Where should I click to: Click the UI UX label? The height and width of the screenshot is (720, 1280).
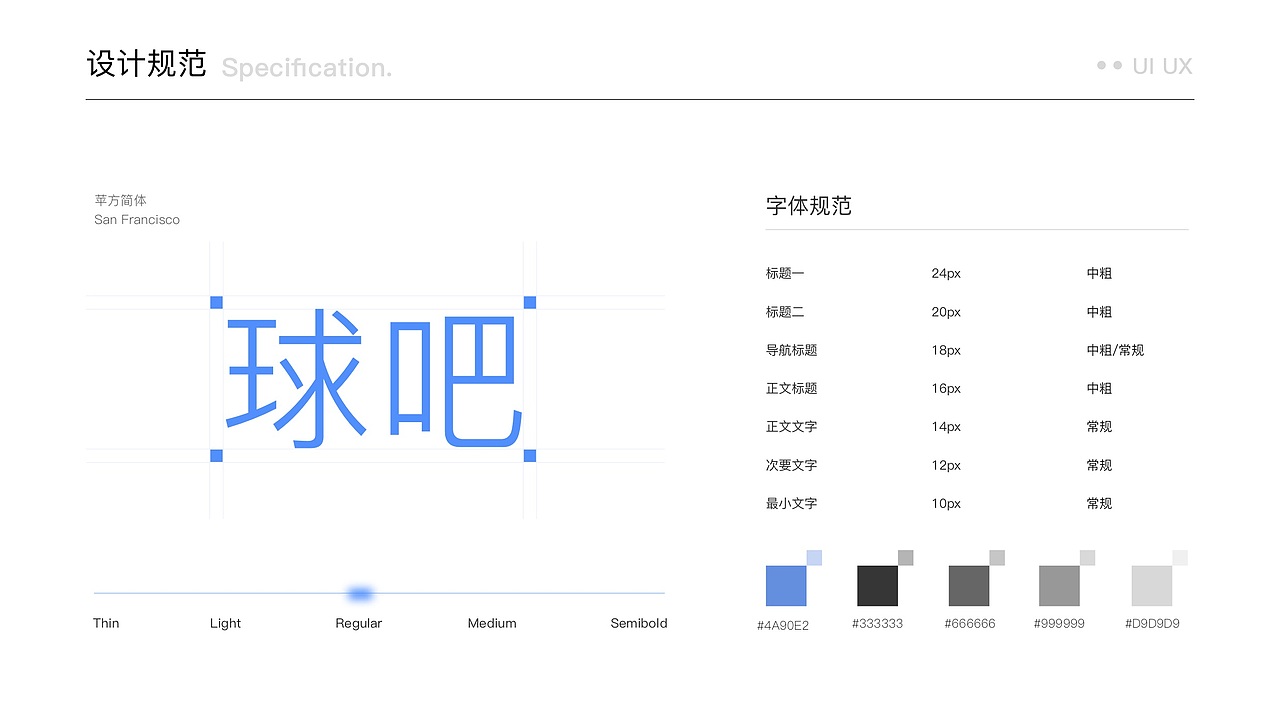pos(1162,66)
